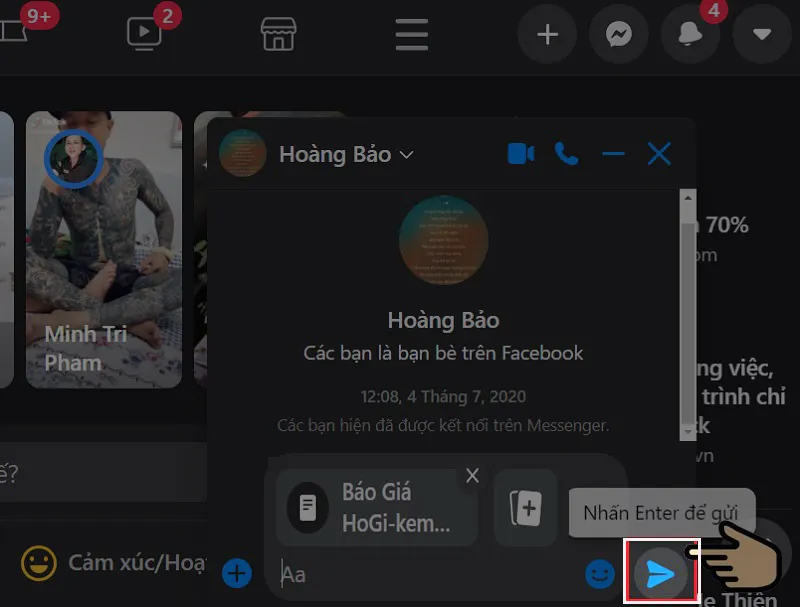Start a voice call with Hoàng Bảo

point(567,154)
